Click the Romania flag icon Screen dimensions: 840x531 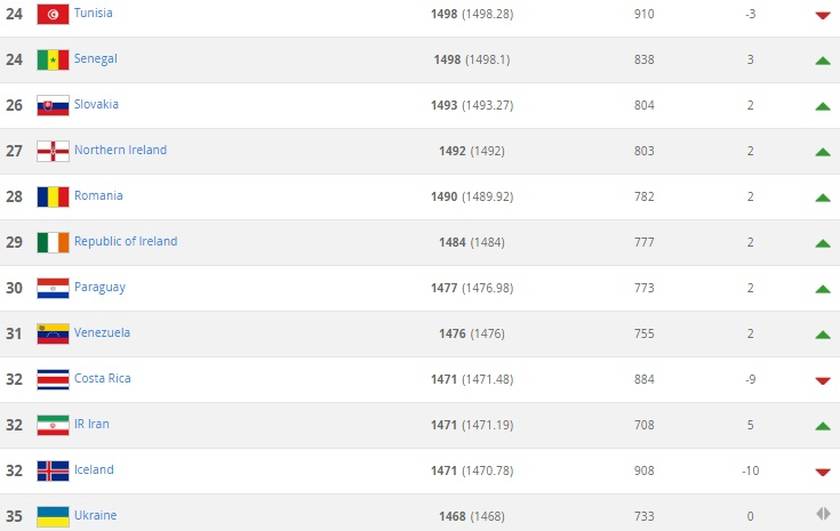point(53,197)
